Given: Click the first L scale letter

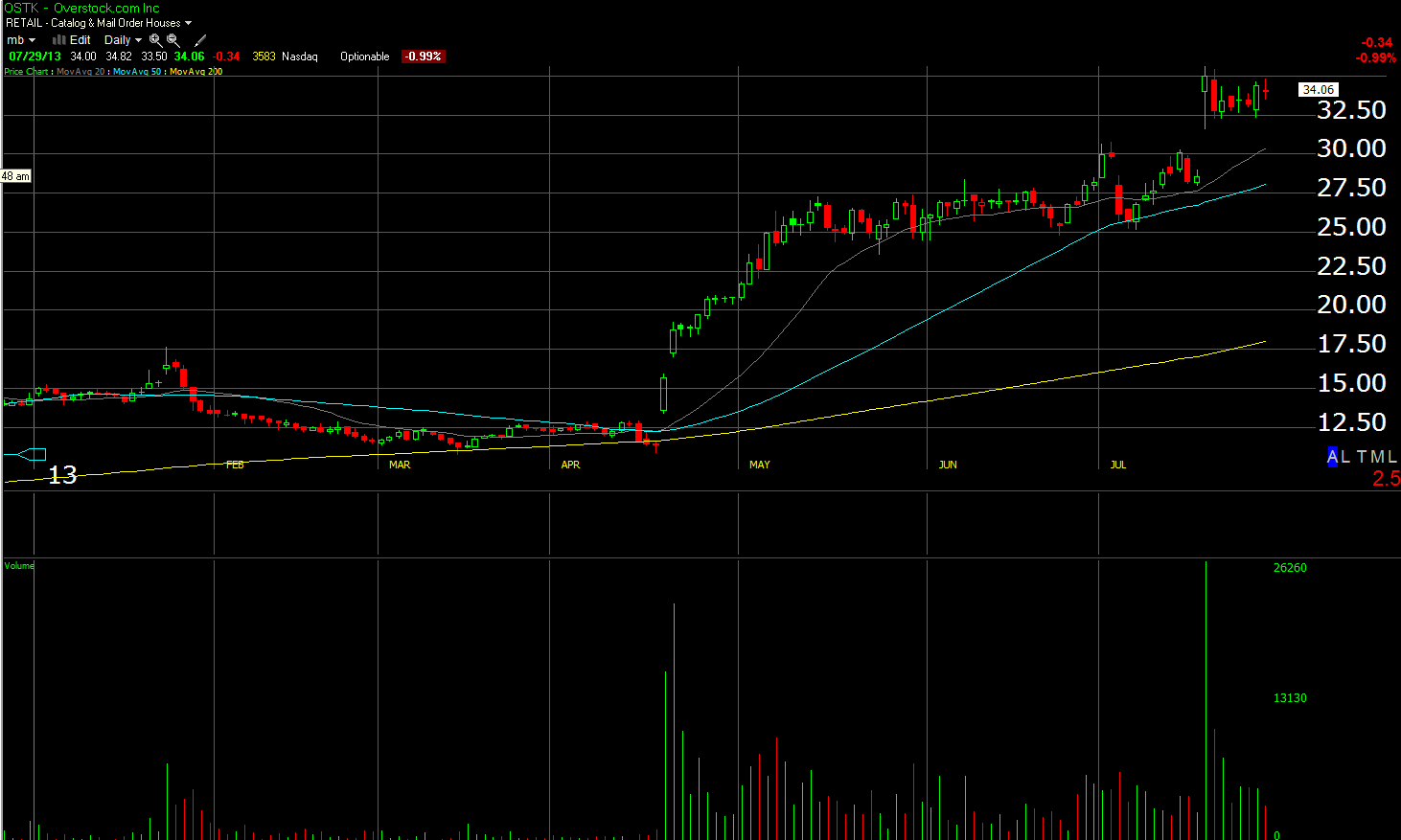Looking at the screenshot, I should tap(1345, 457).
